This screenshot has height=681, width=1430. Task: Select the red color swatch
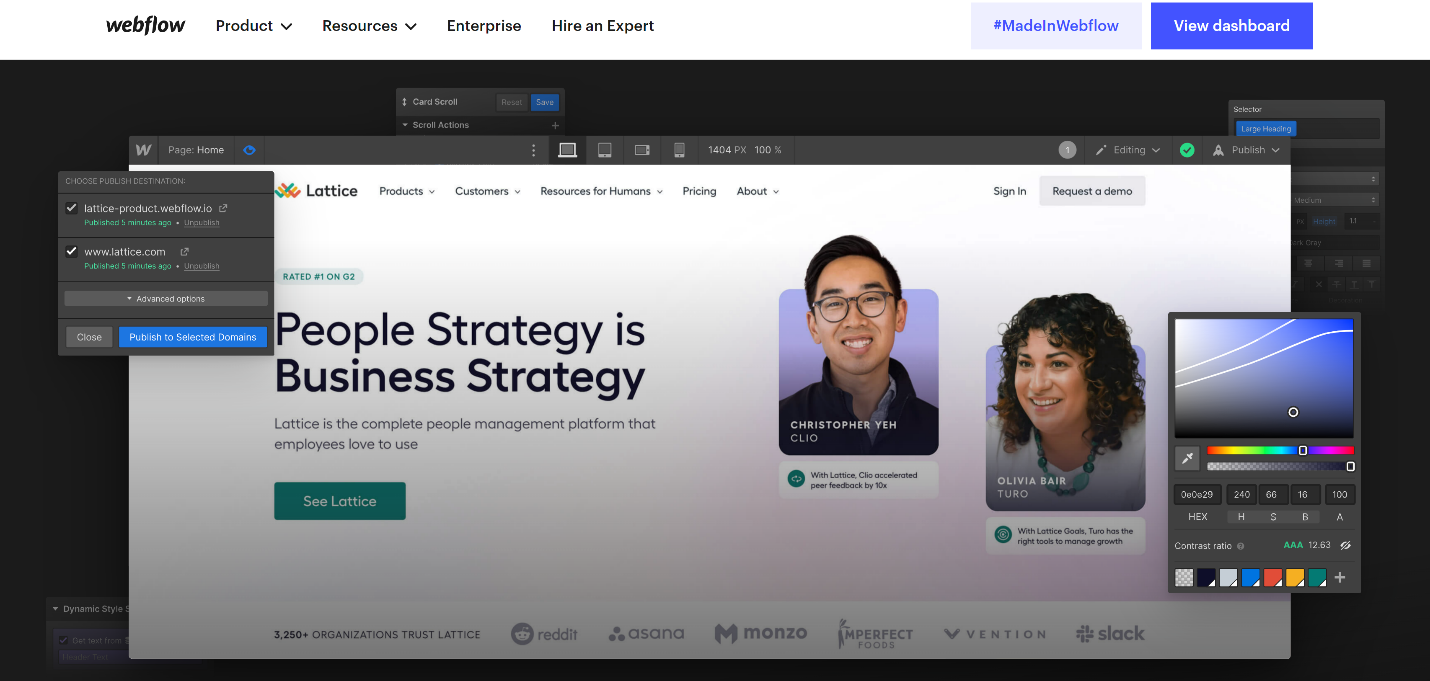pos(1273,577)
